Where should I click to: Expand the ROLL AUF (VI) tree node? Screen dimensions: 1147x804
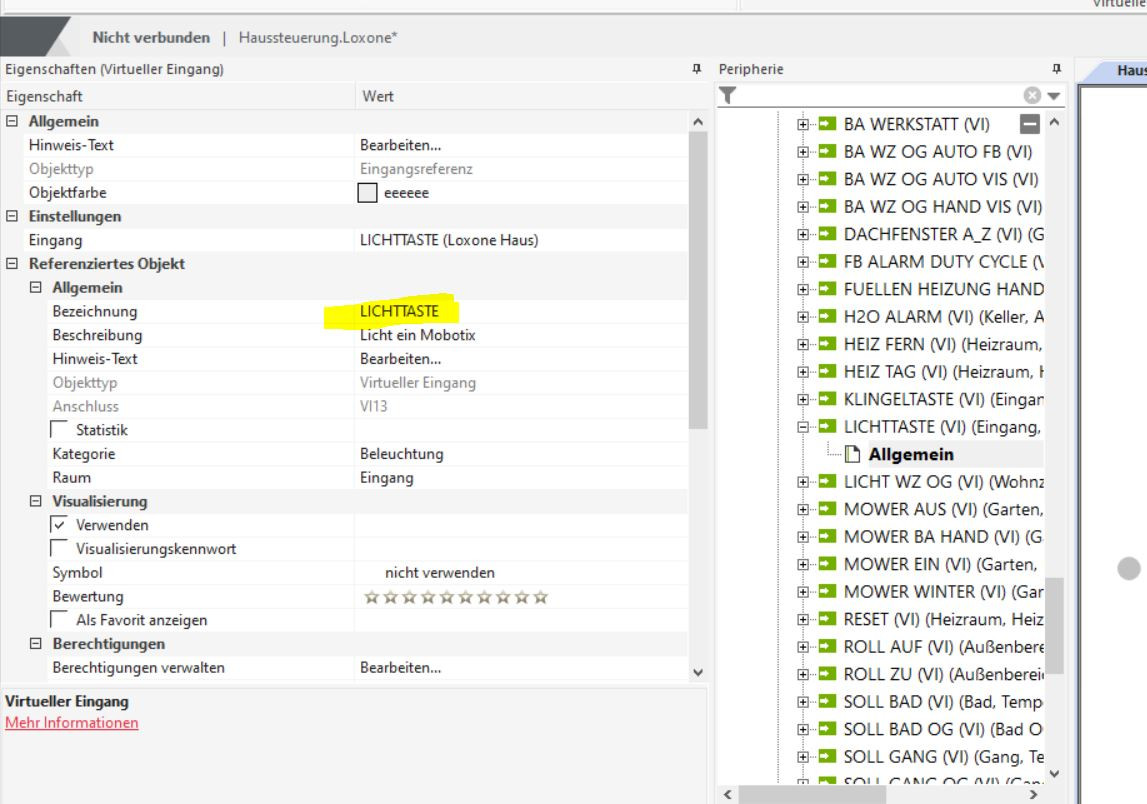803,646
